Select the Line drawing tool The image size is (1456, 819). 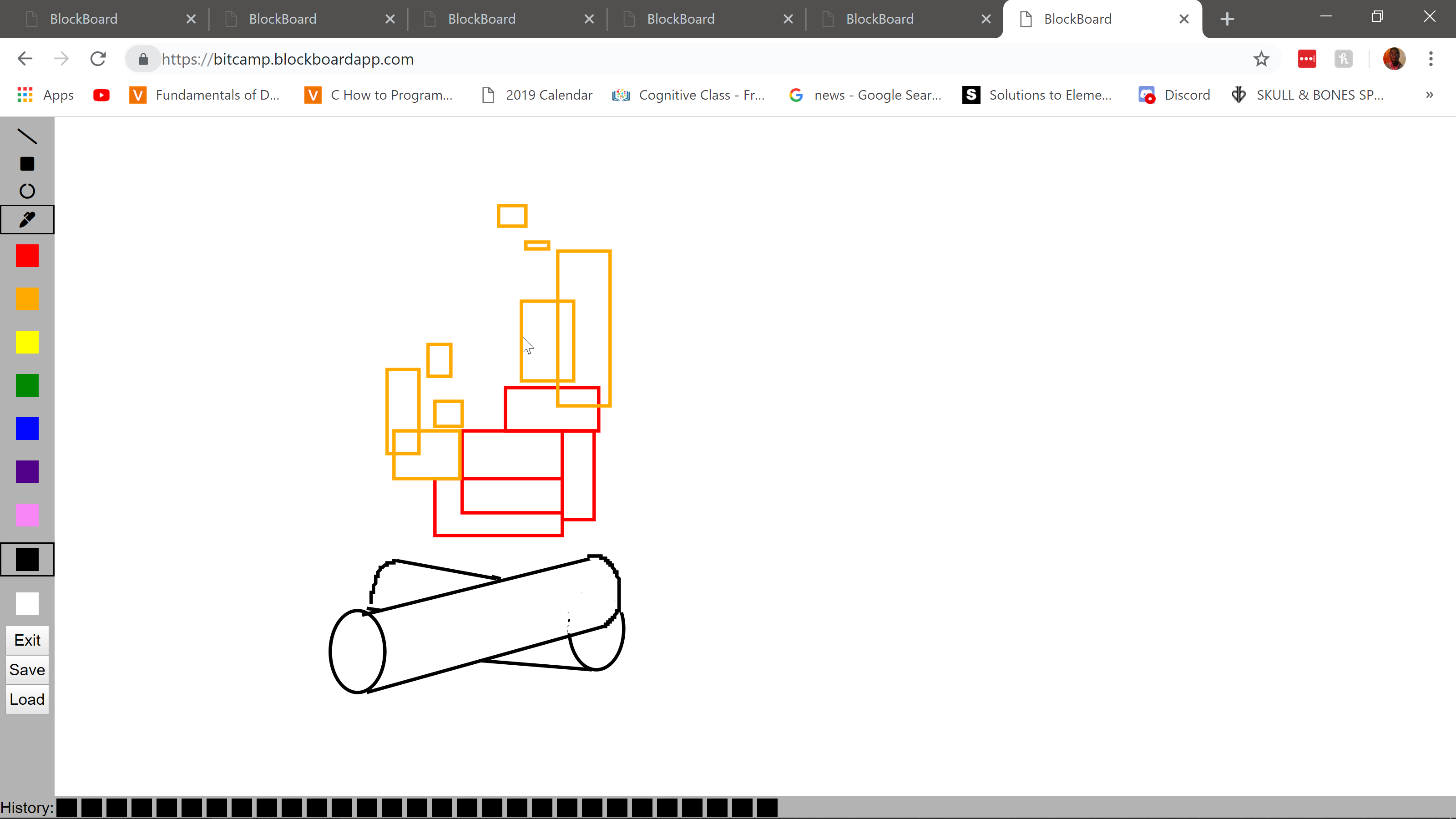click(x=27, y=136)
